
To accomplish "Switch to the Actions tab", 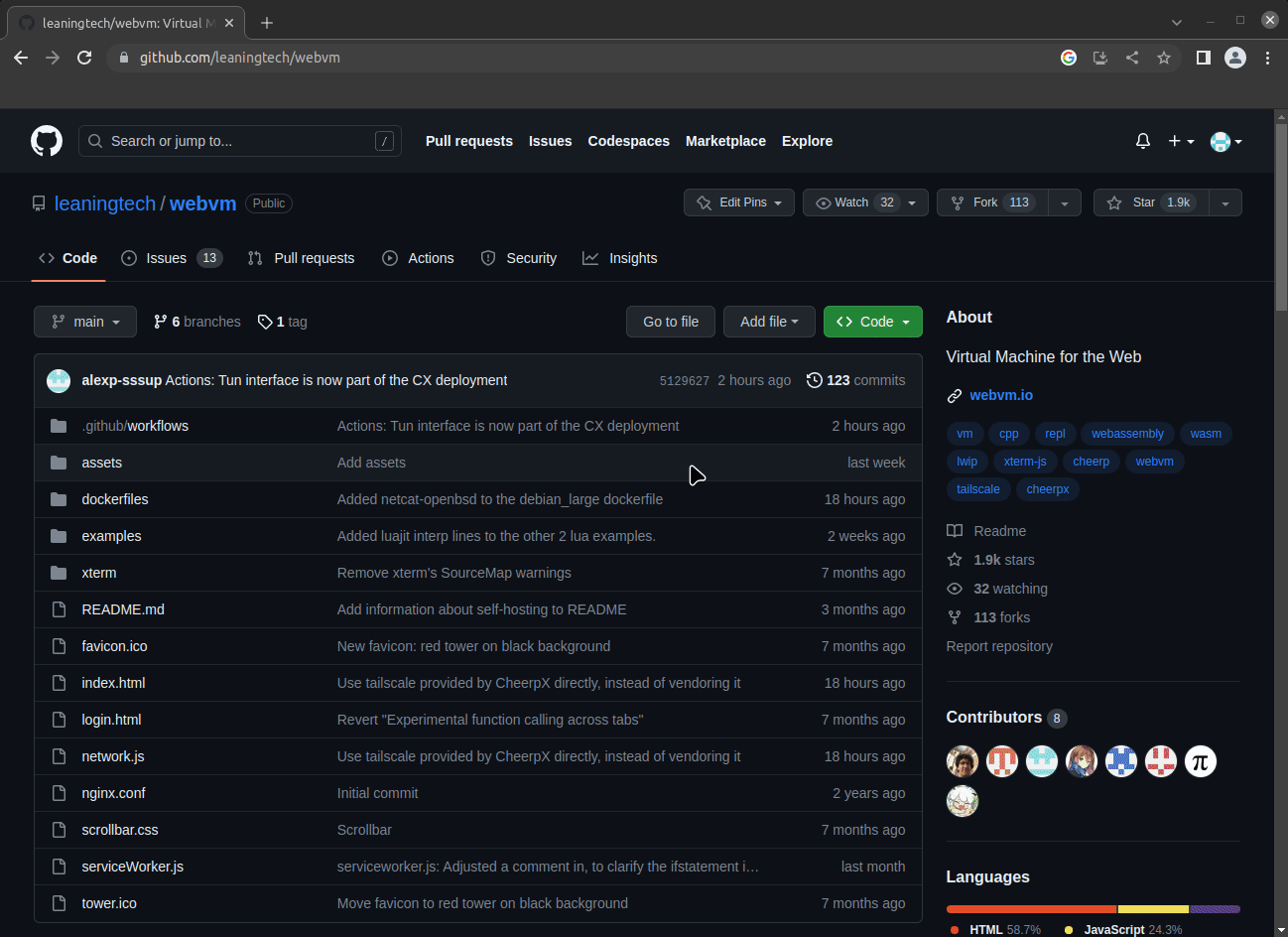I will click(418, 258).
